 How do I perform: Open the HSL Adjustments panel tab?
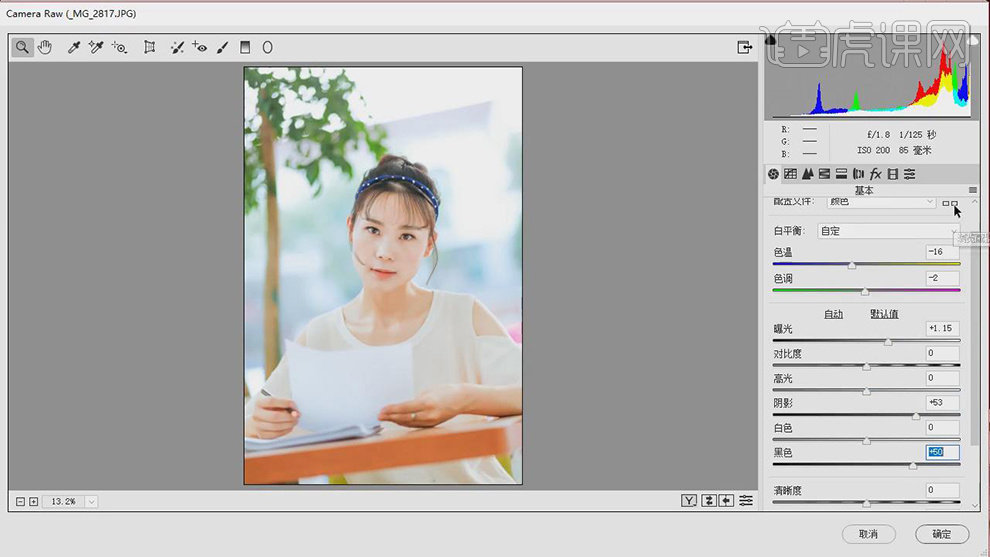[x=825, y=174]
